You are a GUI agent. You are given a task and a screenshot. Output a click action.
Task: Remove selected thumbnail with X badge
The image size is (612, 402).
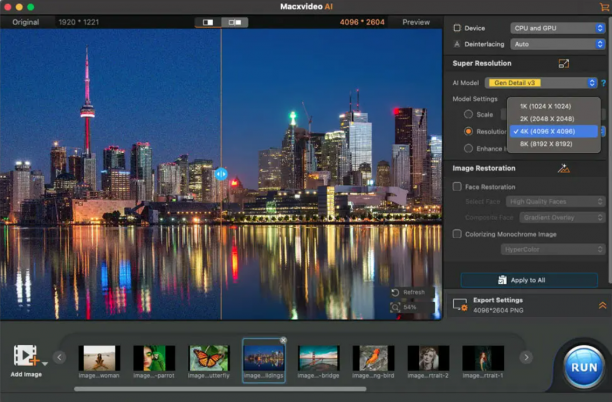coord(283,340)
